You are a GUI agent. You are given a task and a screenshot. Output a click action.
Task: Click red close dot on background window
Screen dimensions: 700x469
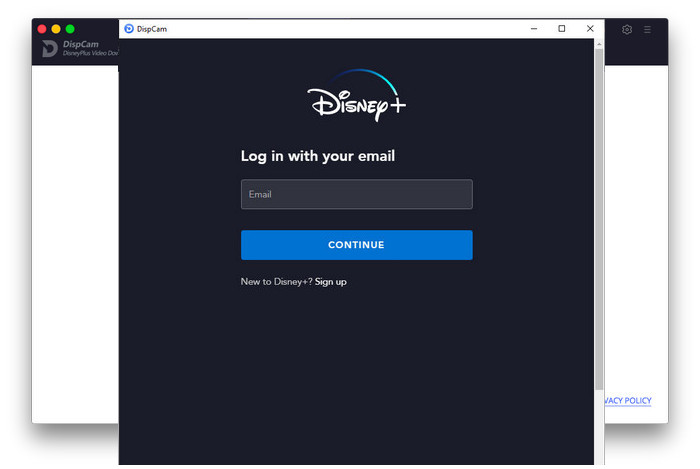point(42,29)
